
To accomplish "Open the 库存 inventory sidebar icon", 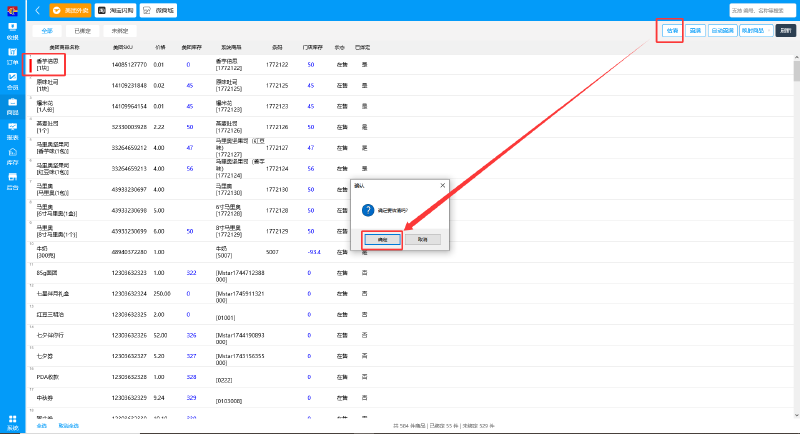I will 12,156.
